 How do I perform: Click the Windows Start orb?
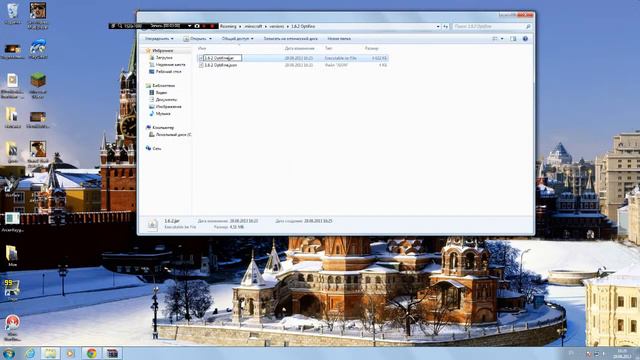click(9, 353)
